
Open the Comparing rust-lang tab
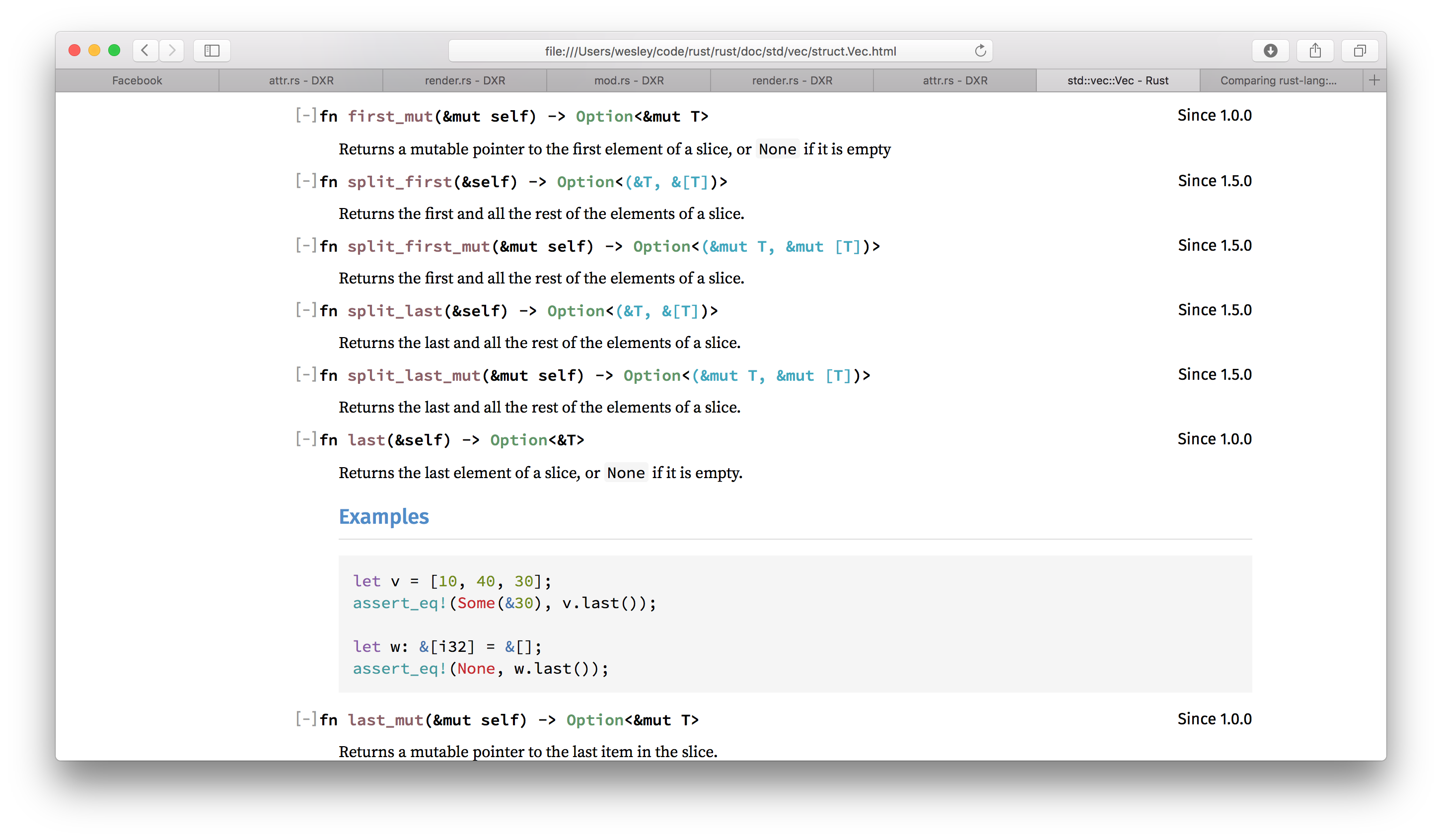pyautogui.click(x=1278, y=81)
